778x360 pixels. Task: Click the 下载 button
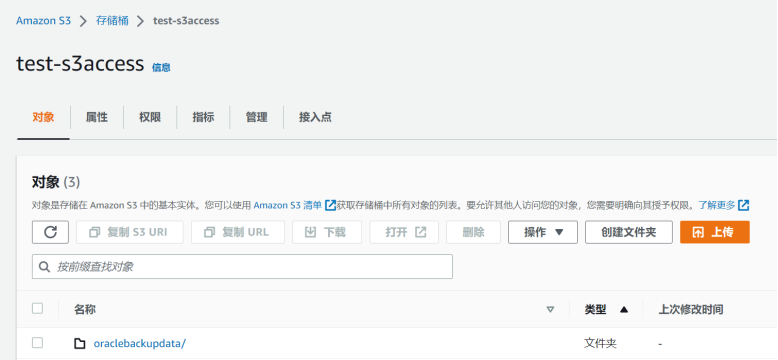coord(327,232)
